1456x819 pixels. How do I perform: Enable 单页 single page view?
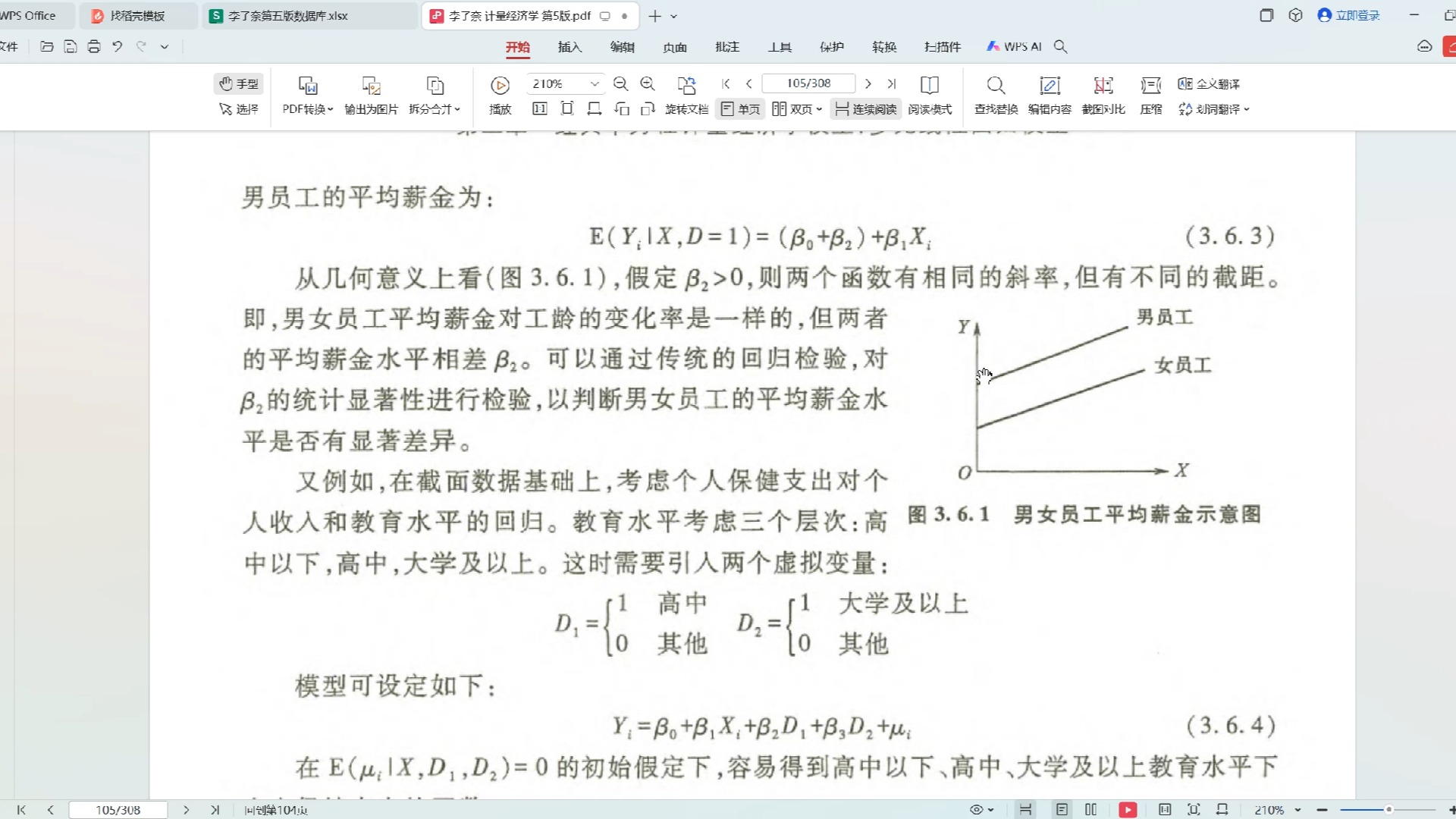point(740,109)
